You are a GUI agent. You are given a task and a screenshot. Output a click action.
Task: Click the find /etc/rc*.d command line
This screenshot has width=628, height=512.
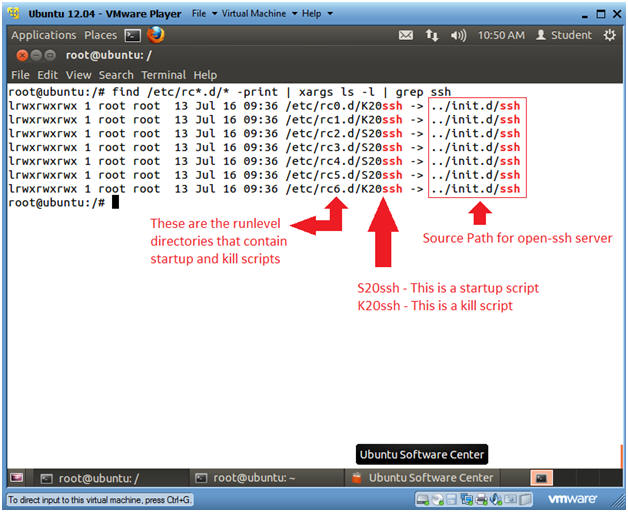[x=230, y=92]
